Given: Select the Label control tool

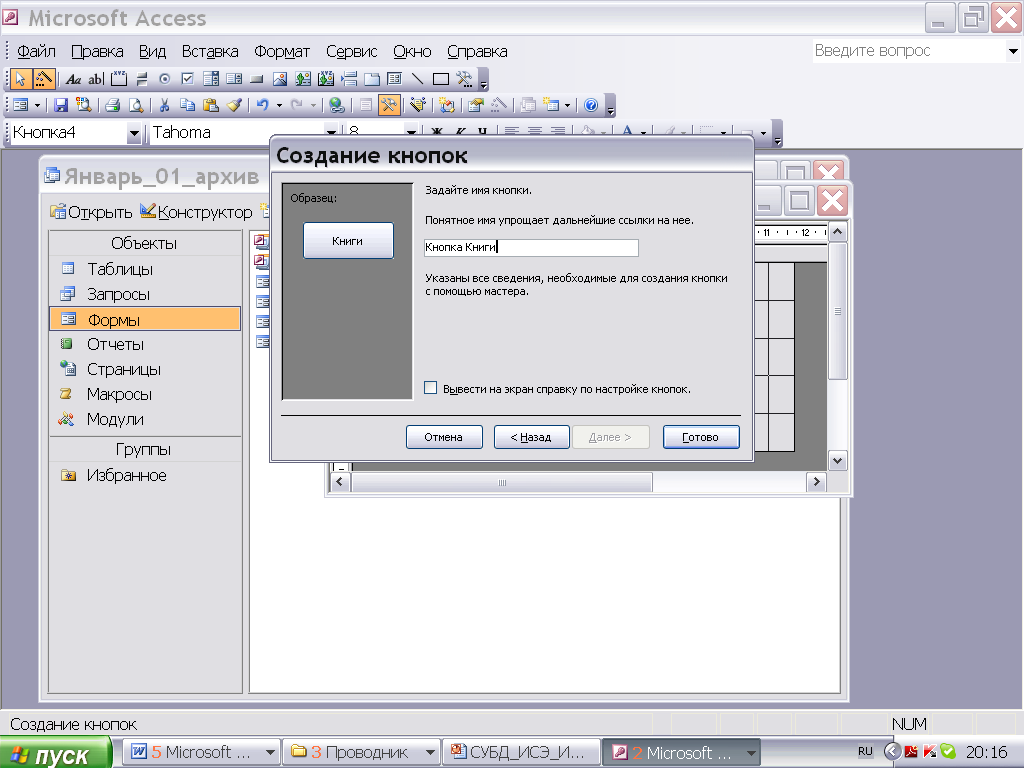Looking at the screenshot, I should [73, 80].
